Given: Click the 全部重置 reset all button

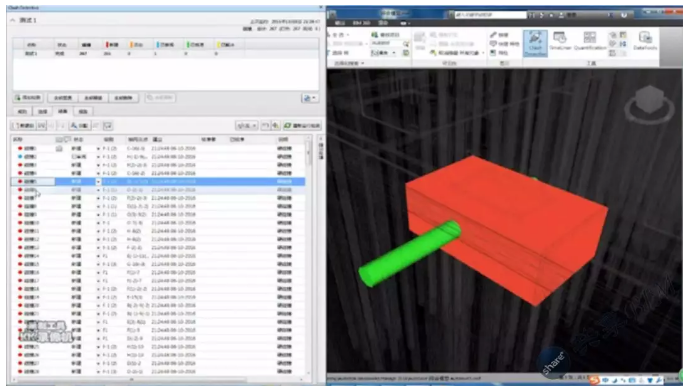Looking at the screenshot, I should click(x=63, y=98).
